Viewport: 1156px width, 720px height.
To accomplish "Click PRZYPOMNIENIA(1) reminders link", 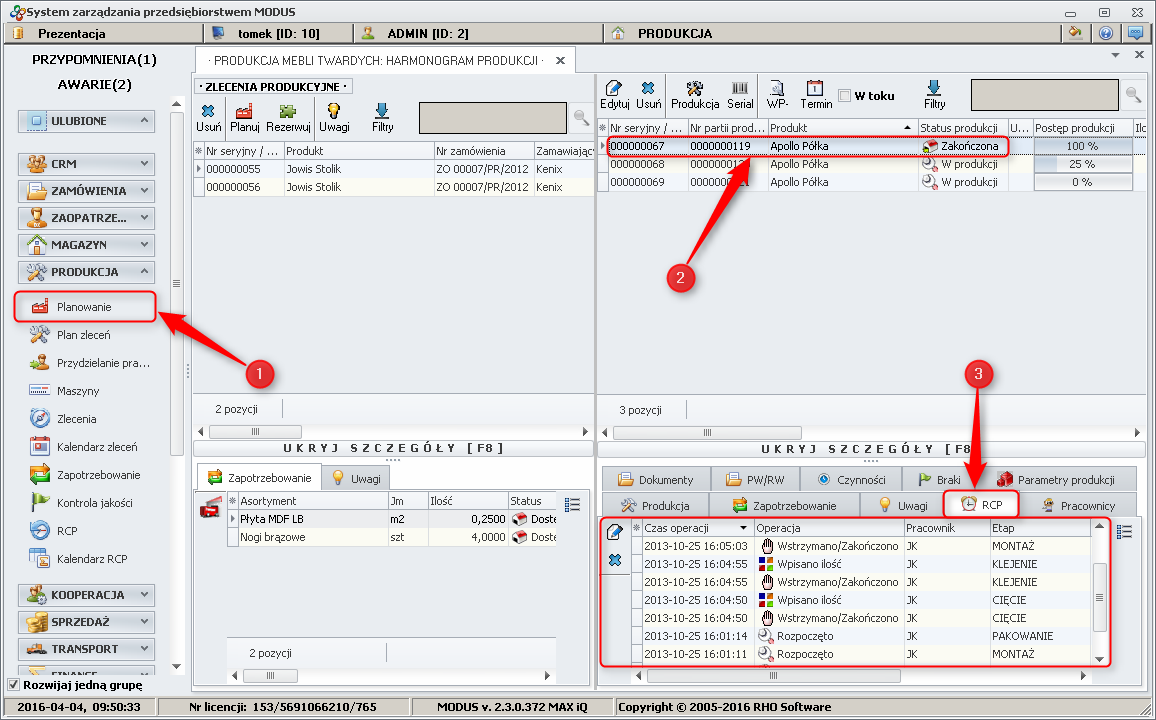I will [94, 60].
